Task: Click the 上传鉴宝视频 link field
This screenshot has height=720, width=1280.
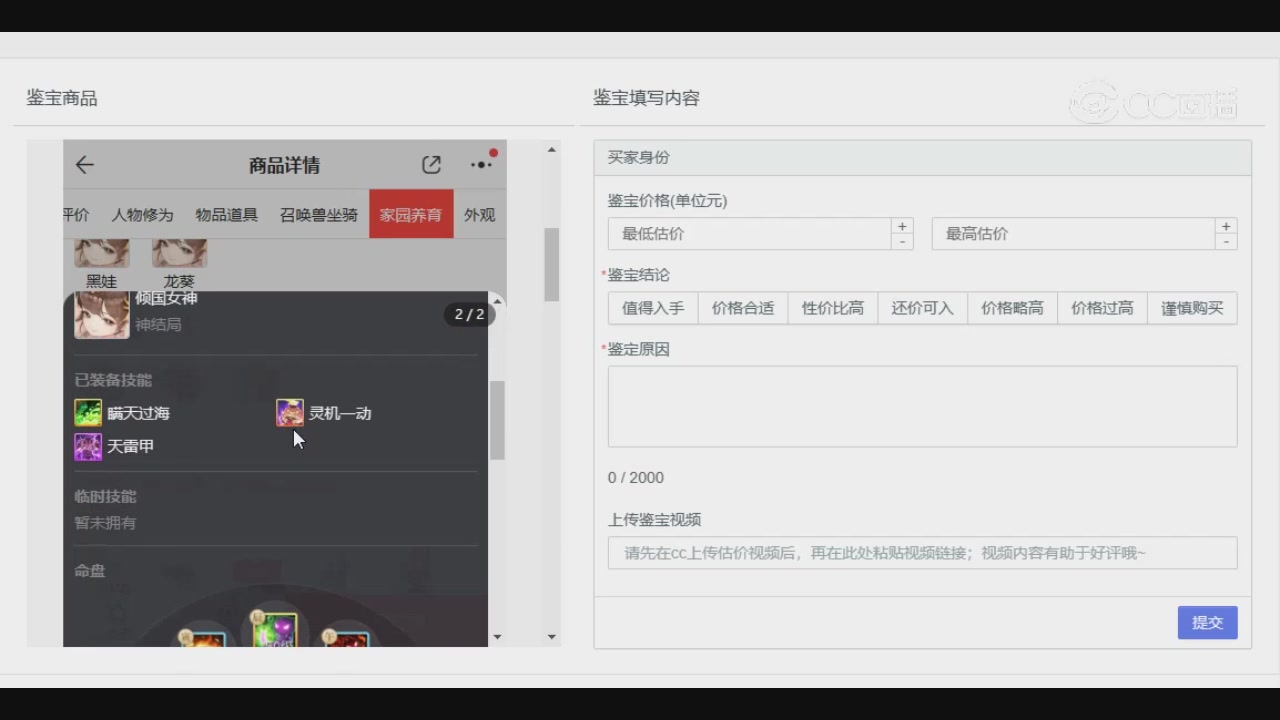Action: click(x=922, y=553)
